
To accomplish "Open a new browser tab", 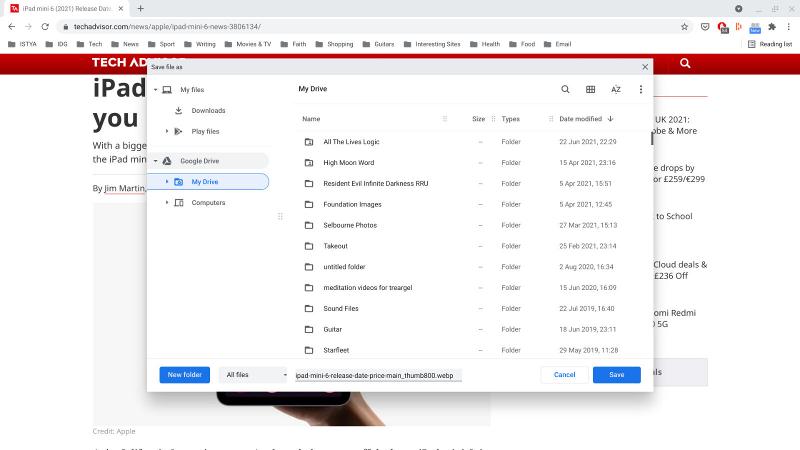I will pyautogui.click(x=140, y=9).
